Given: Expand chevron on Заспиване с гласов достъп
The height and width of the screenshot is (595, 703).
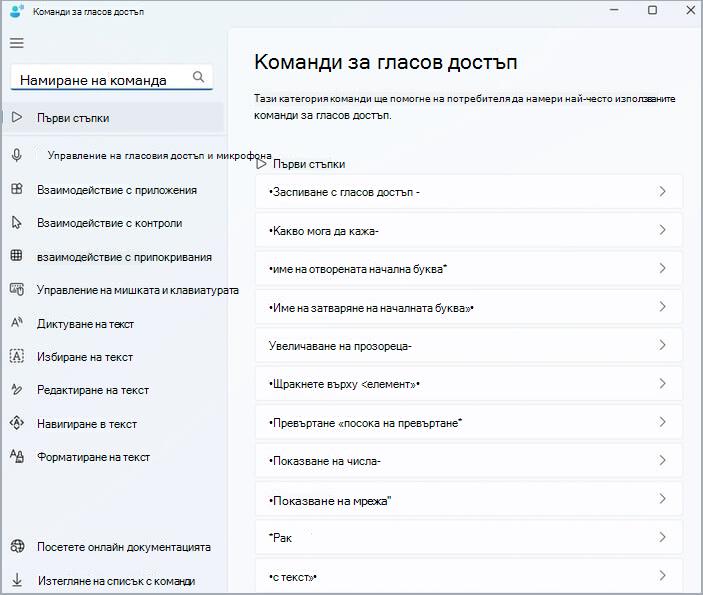Looking at the screenshot, I should 662,191.
